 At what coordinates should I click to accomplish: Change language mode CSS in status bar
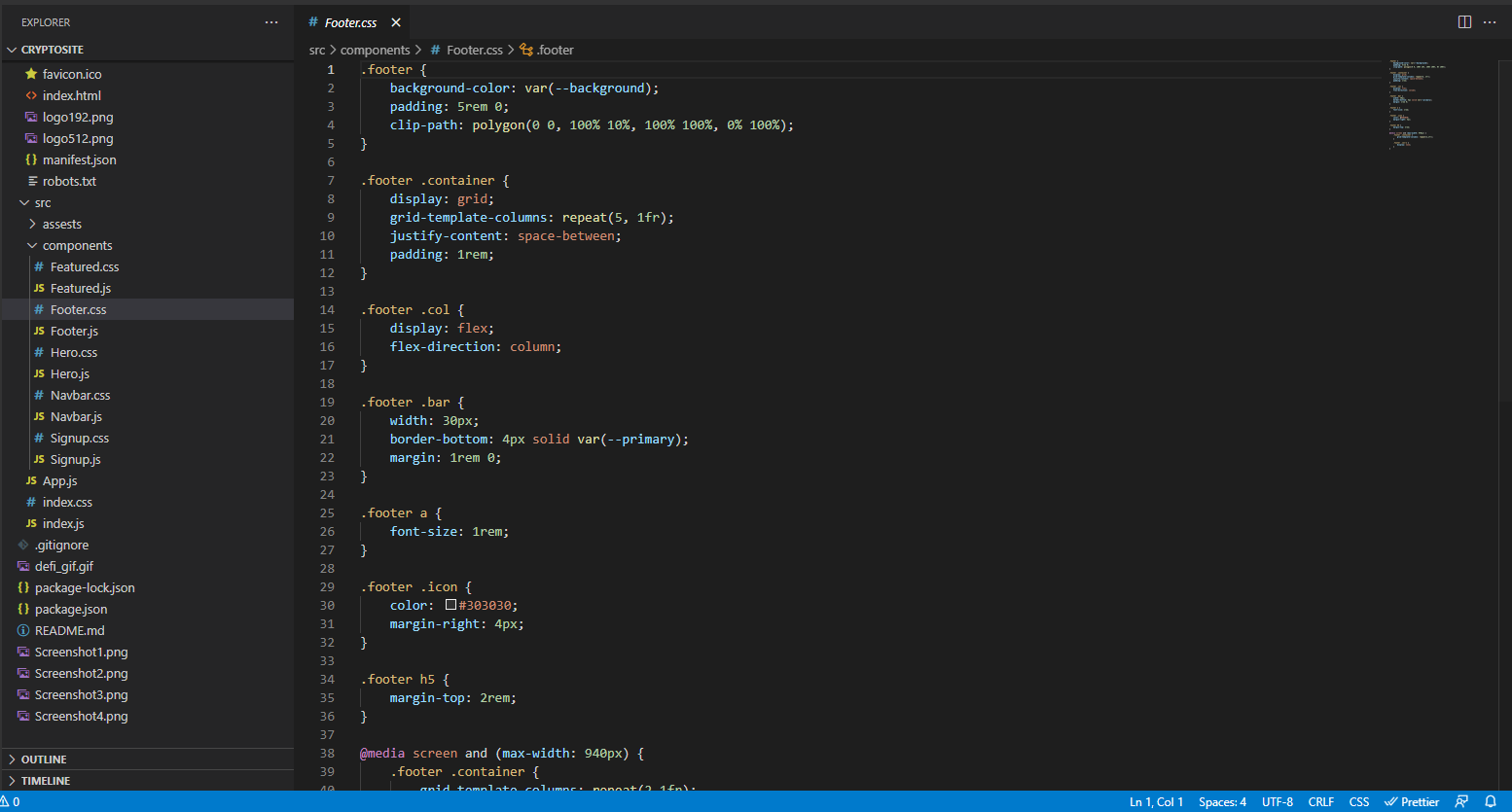[x=1359, y=802]
